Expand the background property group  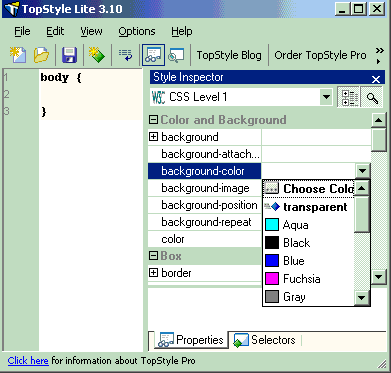(x=153, y=137)
